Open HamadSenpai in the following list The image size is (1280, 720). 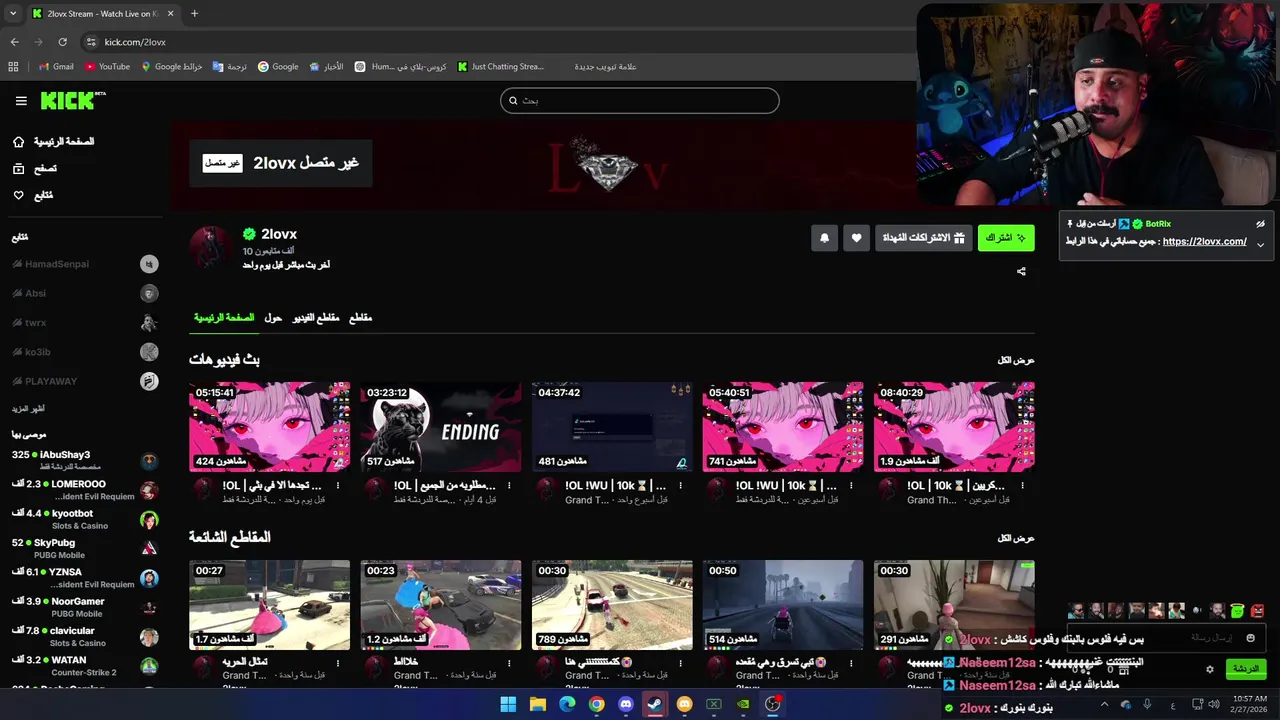coord(85,264)
